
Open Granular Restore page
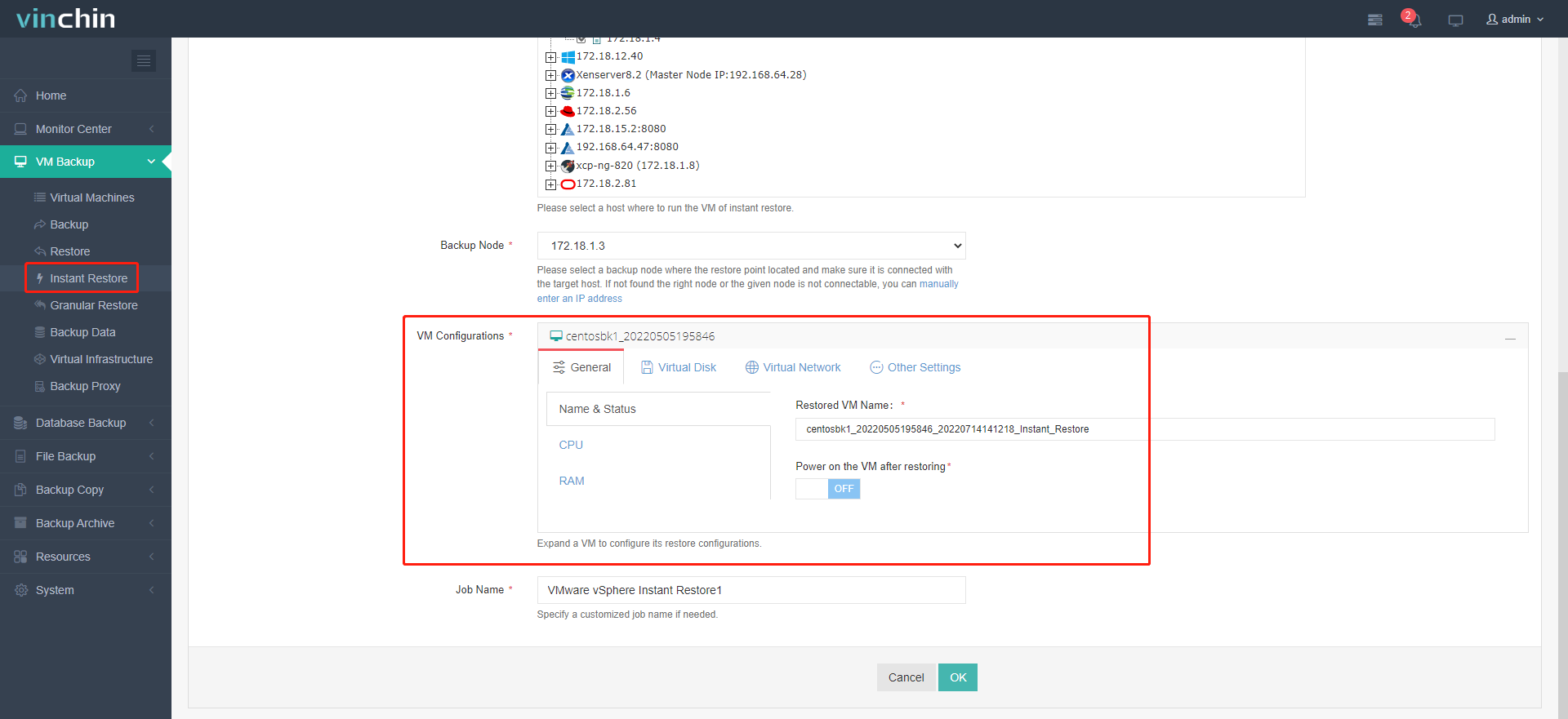click(93, 305)
